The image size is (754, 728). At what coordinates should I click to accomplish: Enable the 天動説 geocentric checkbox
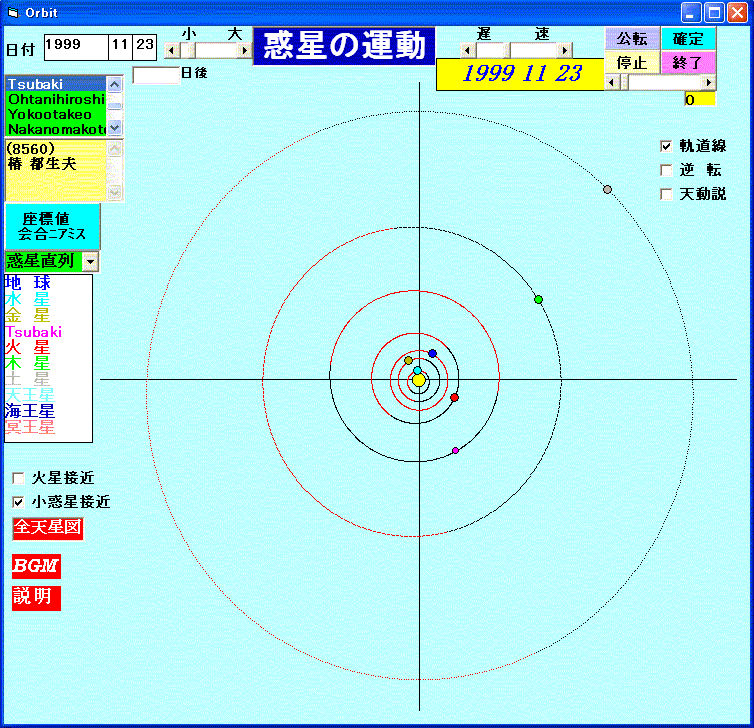667,194
